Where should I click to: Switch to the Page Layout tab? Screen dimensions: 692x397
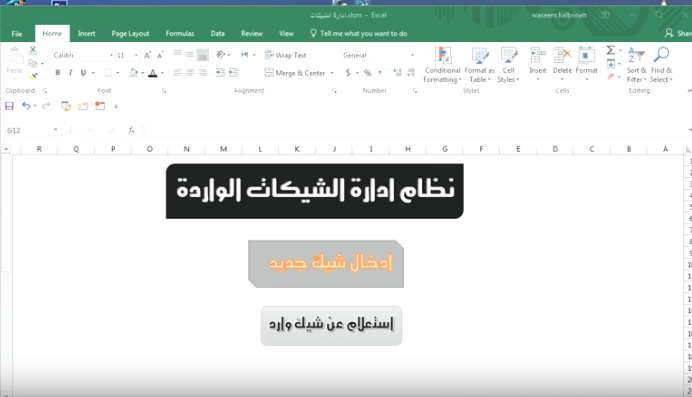pyautogui.click(x=130, y=34)
